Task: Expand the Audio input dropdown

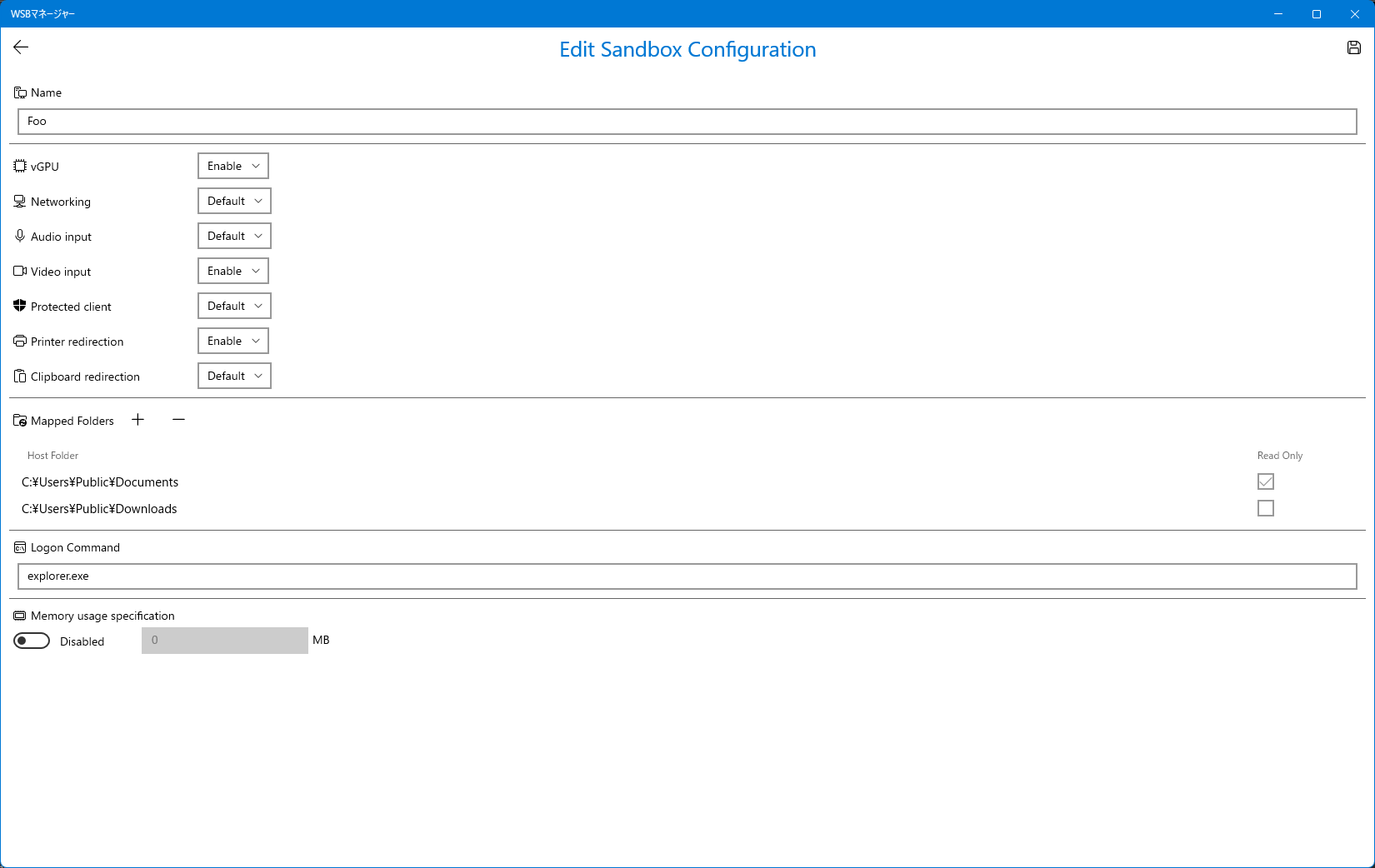Action: 234,236
